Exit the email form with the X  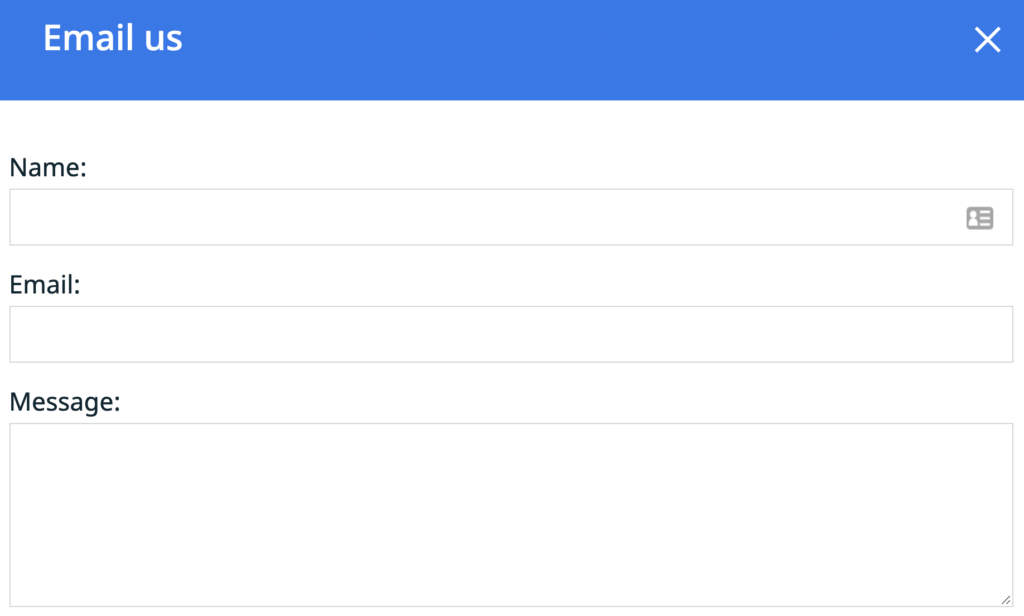point(987,39)
